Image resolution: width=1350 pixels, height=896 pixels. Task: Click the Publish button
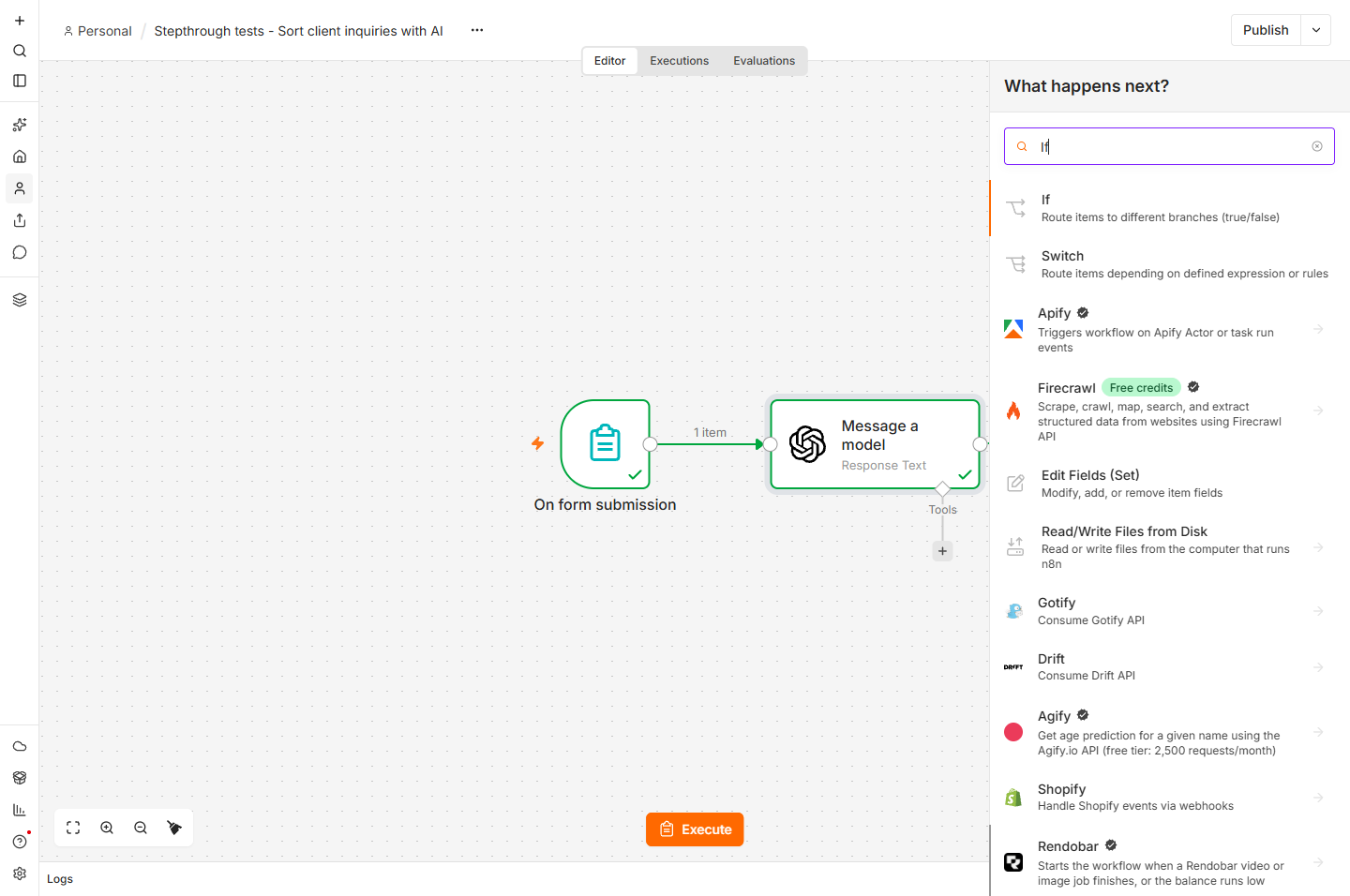pyautogui.click(x=1266, y=30)
